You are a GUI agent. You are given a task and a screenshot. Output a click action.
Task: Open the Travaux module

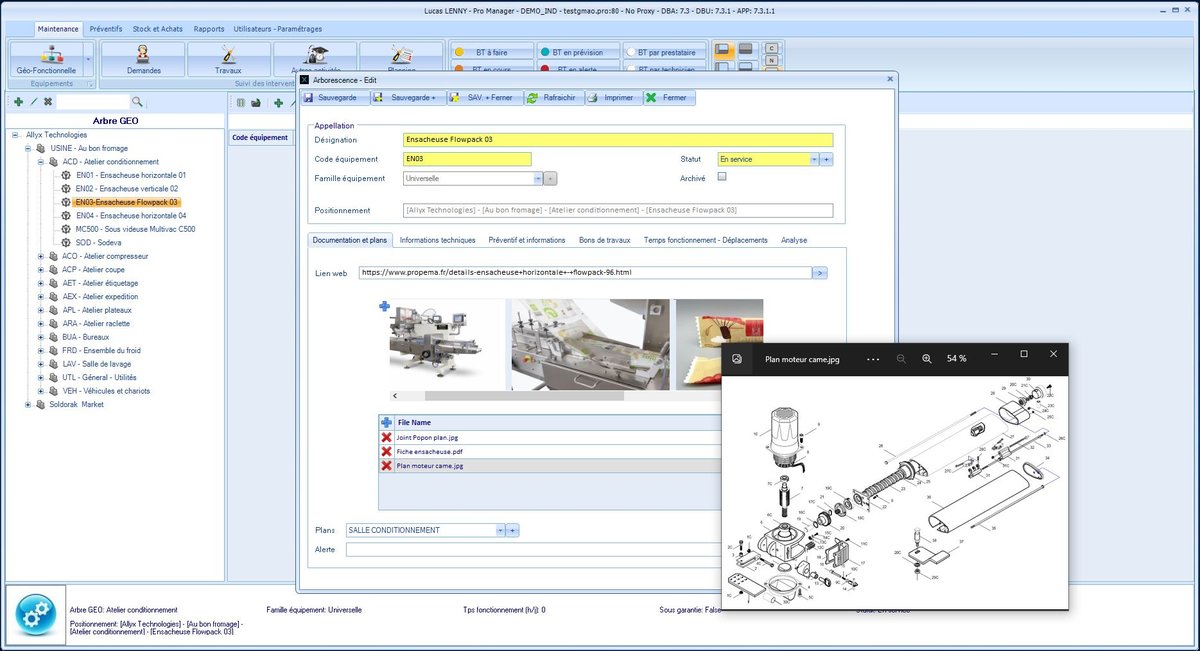tap(228, 60)
